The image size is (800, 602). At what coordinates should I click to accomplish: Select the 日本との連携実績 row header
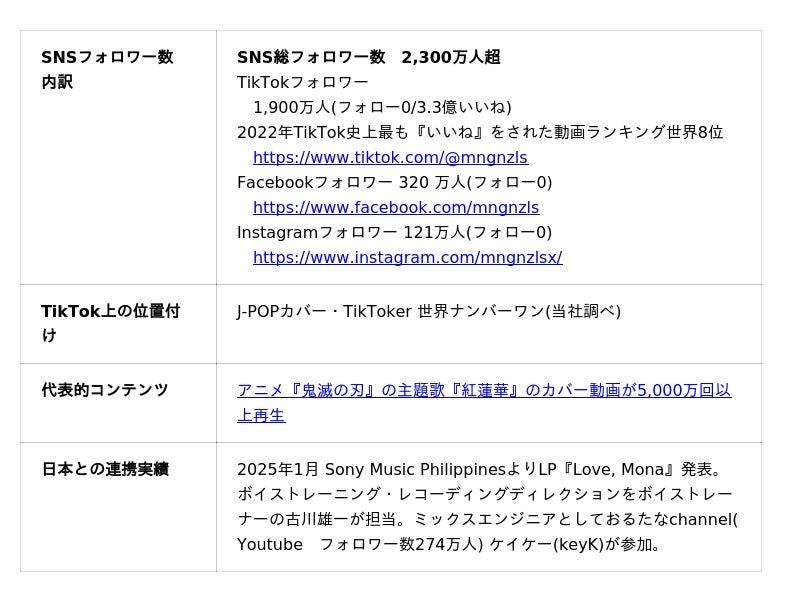[x=105, y=469]
